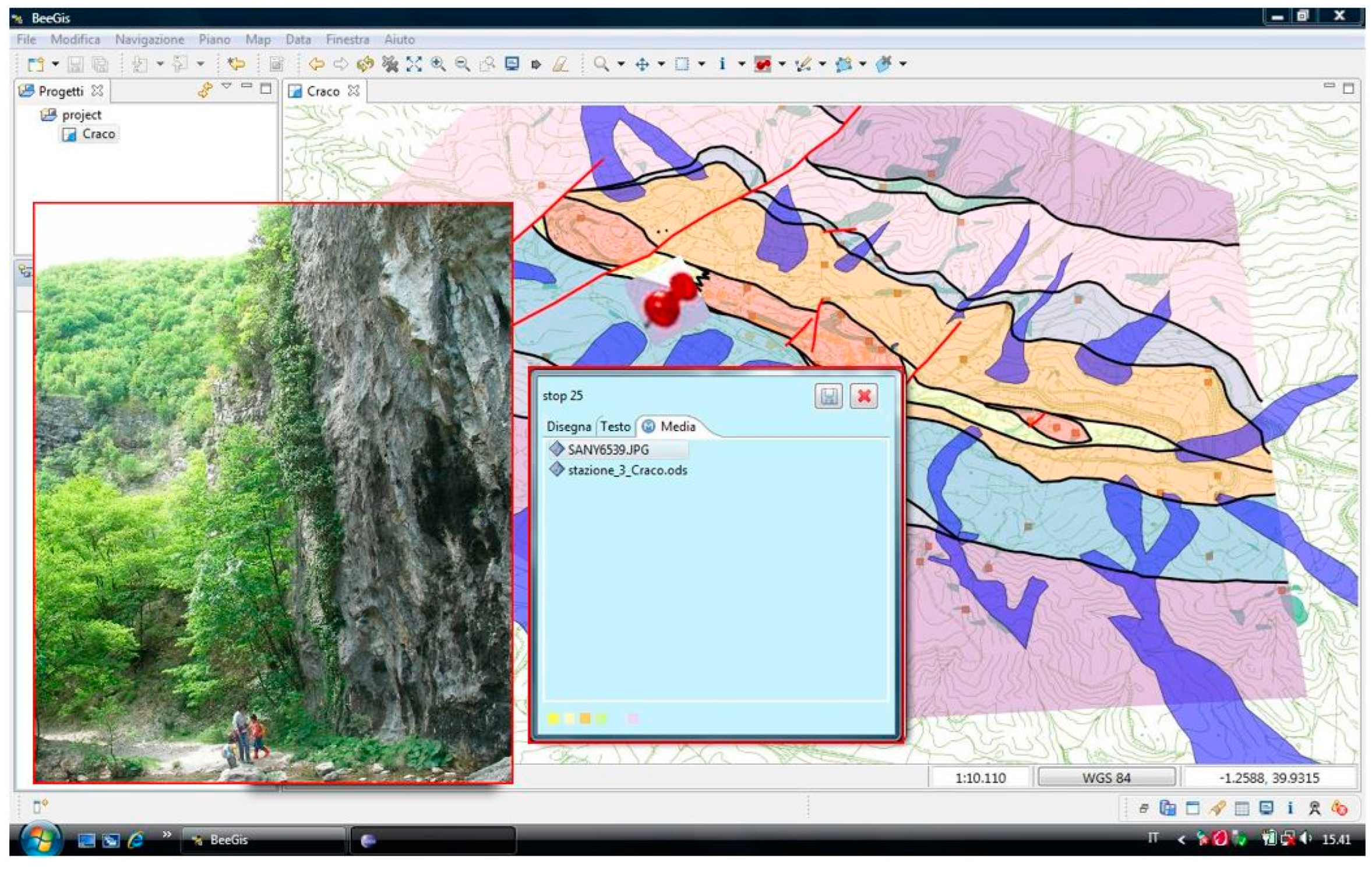Select the polygon Create feature tool

[x=844, y=64]
